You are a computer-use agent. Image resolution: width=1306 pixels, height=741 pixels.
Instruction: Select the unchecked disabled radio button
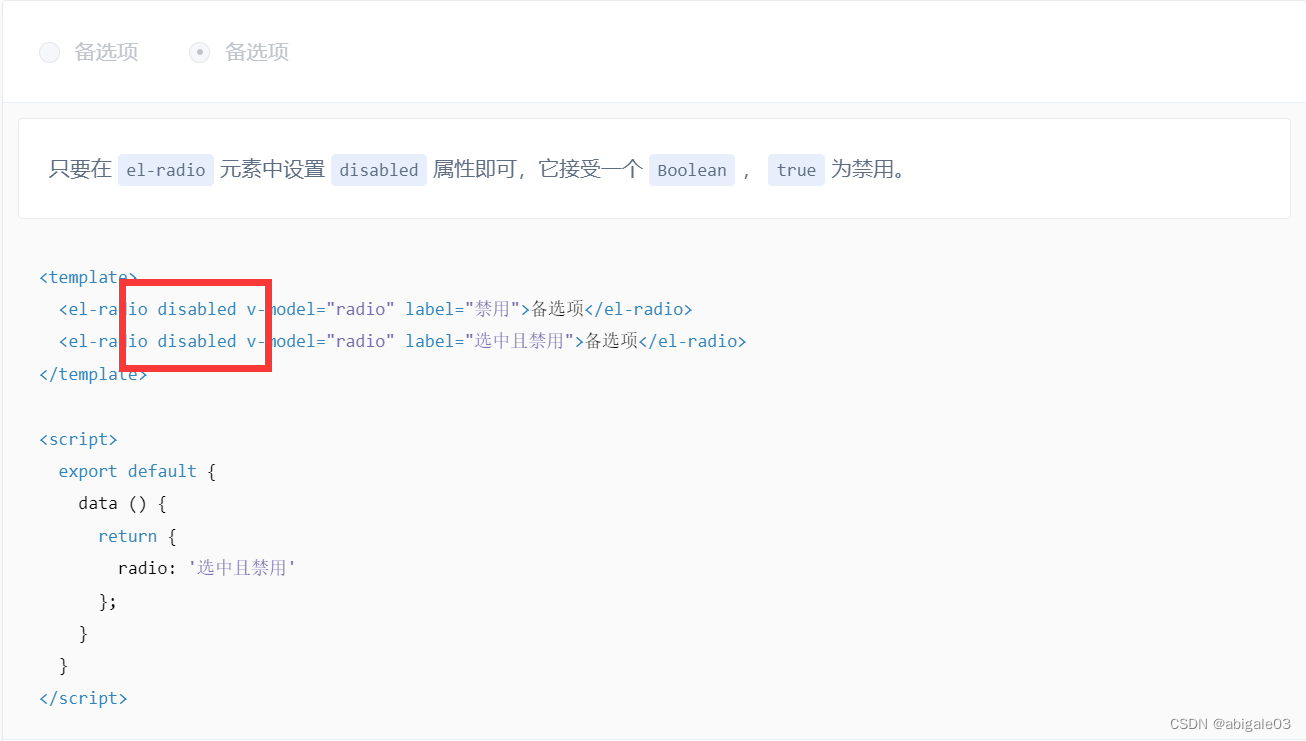tap(49, 53)
